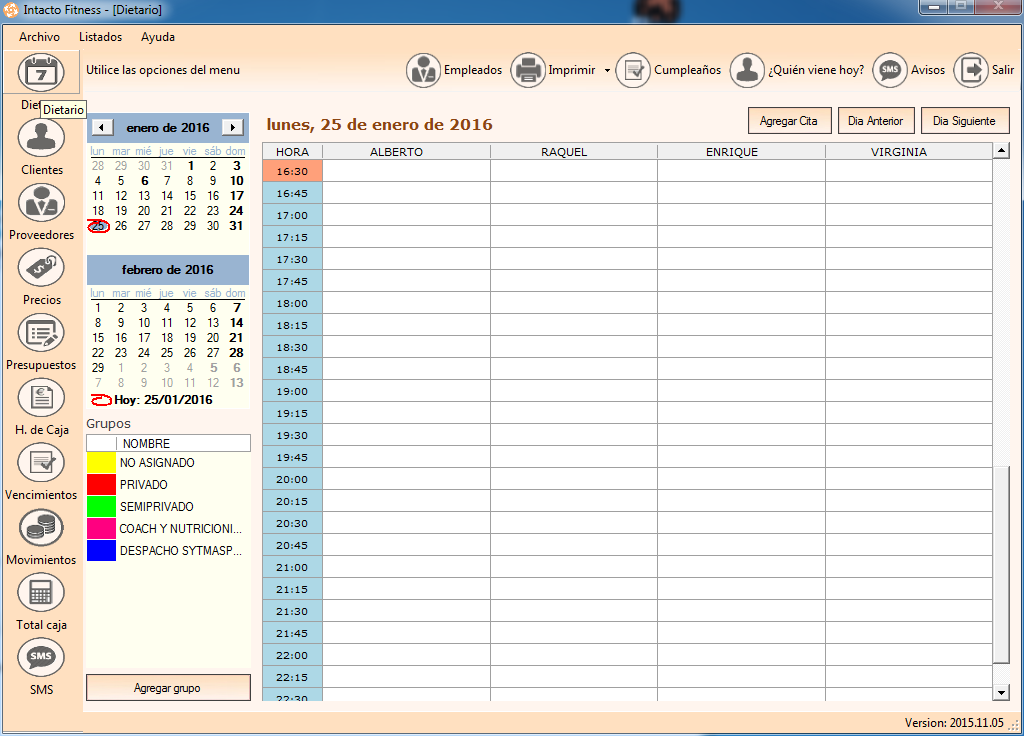Go to next month in calendar
The image size is (1024, 736).
click(232, 127)
